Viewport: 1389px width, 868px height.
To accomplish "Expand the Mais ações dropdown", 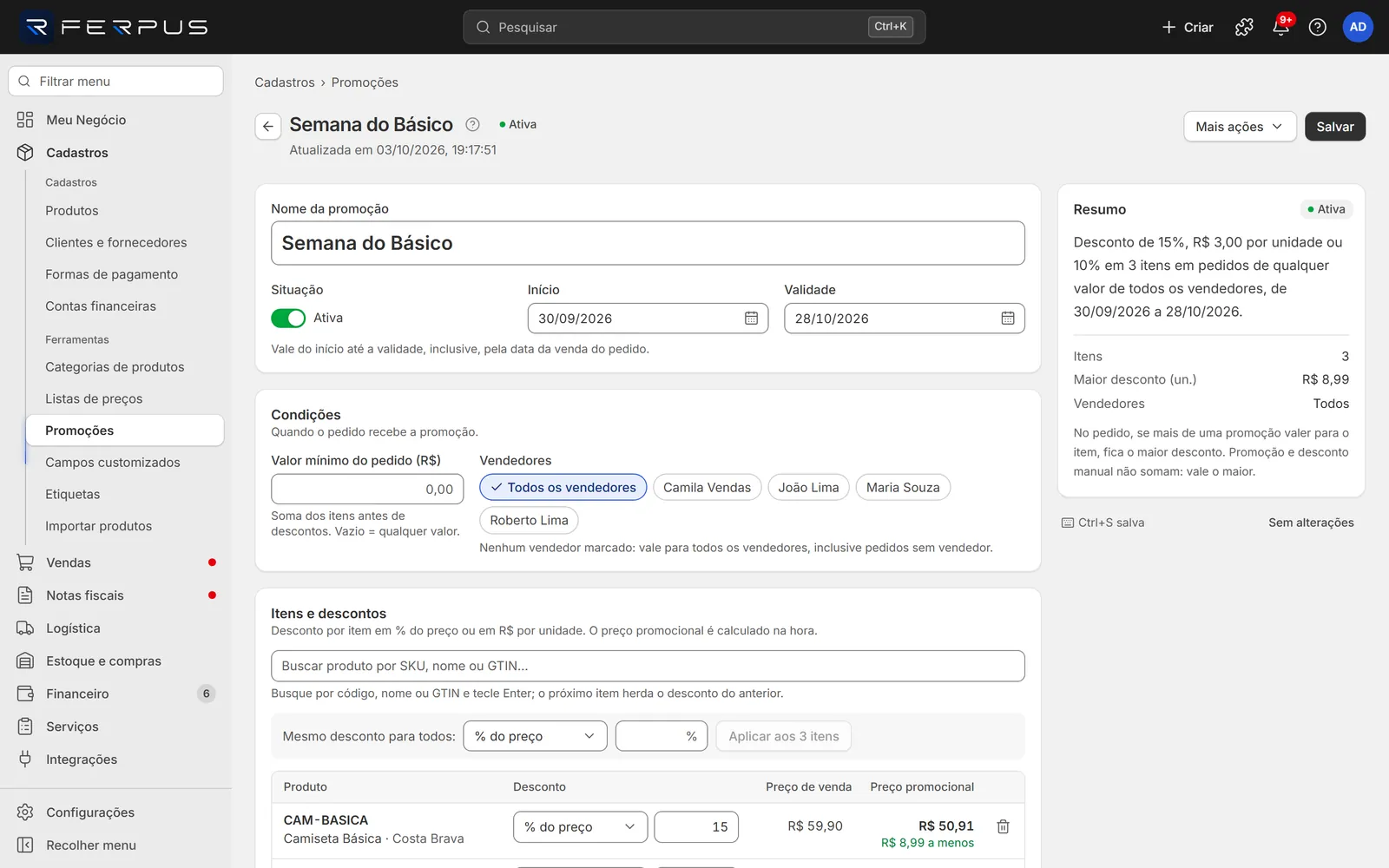I will (x=1240, y=127).
